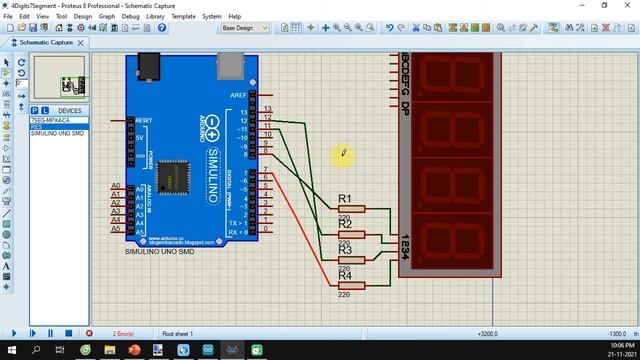Toggle the Wire Autorouter icon
The width and height of the screenshot is (640, 360).
coord(553,28)
